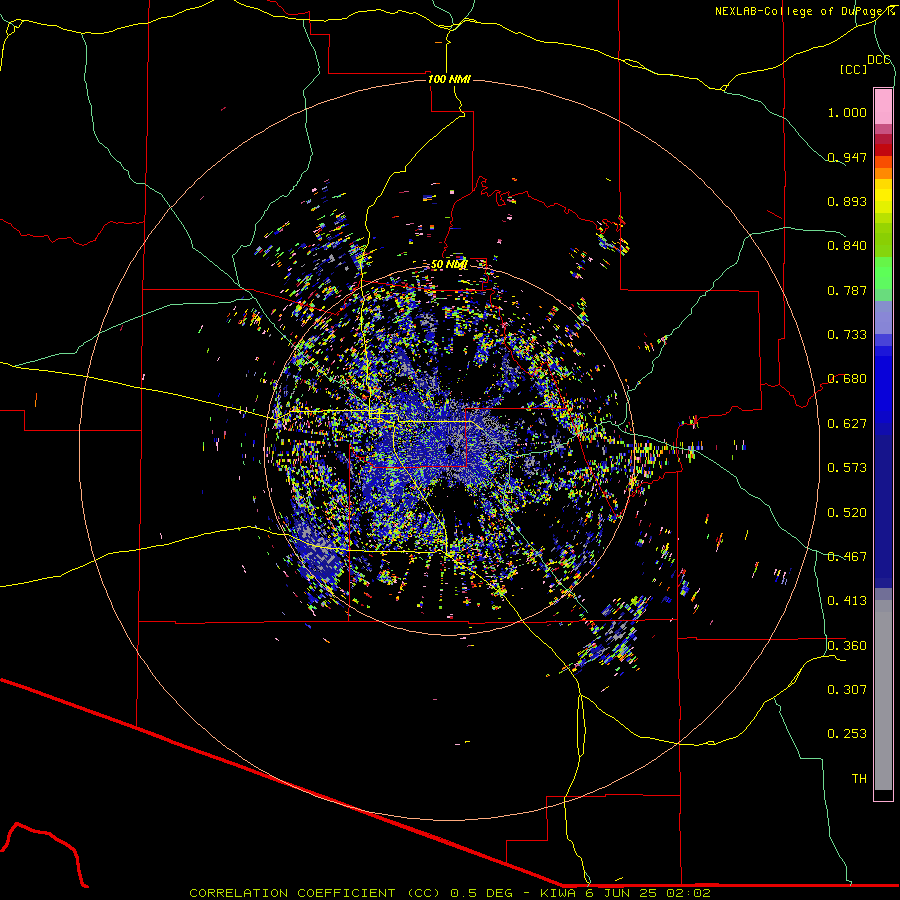The height and width of the screenshot is (900, 900).
Task: Pick the pink swatch atop the color bar
Action: coord(883,106)
